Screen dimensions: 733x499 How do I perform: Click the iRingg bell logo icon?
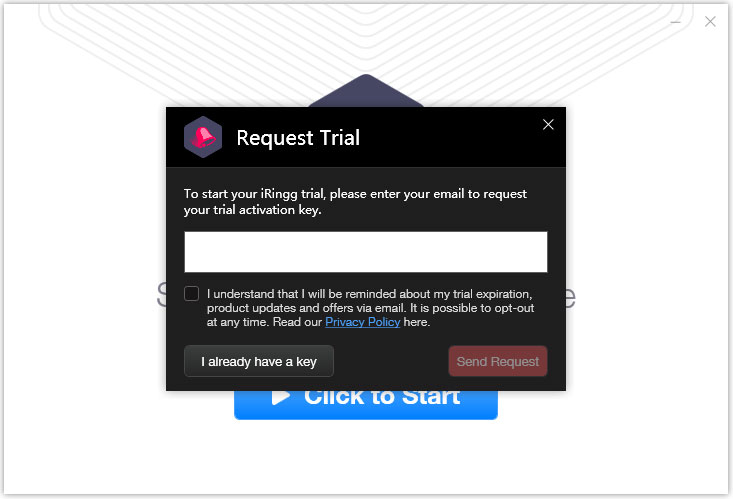click(203, 137)
